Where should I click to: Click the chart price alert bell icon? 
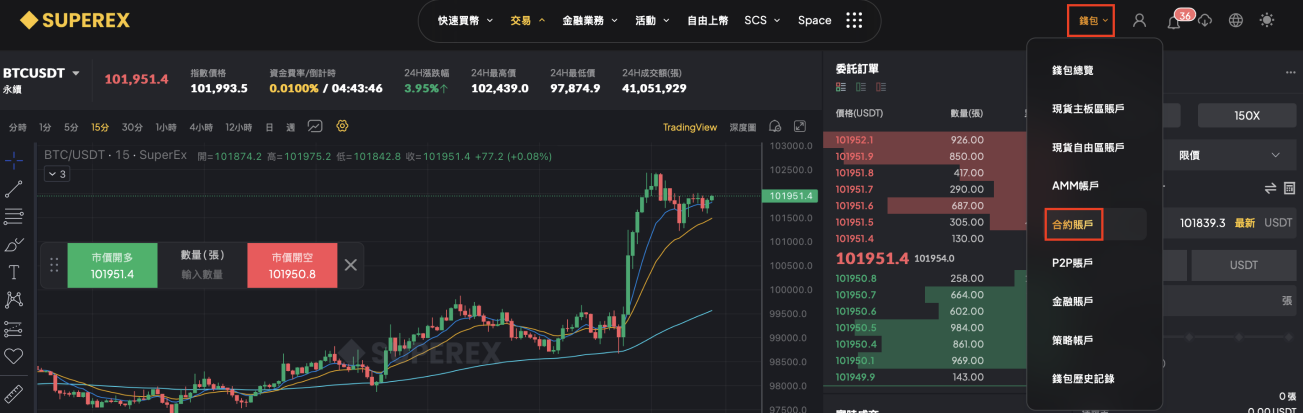click(776, 127)
